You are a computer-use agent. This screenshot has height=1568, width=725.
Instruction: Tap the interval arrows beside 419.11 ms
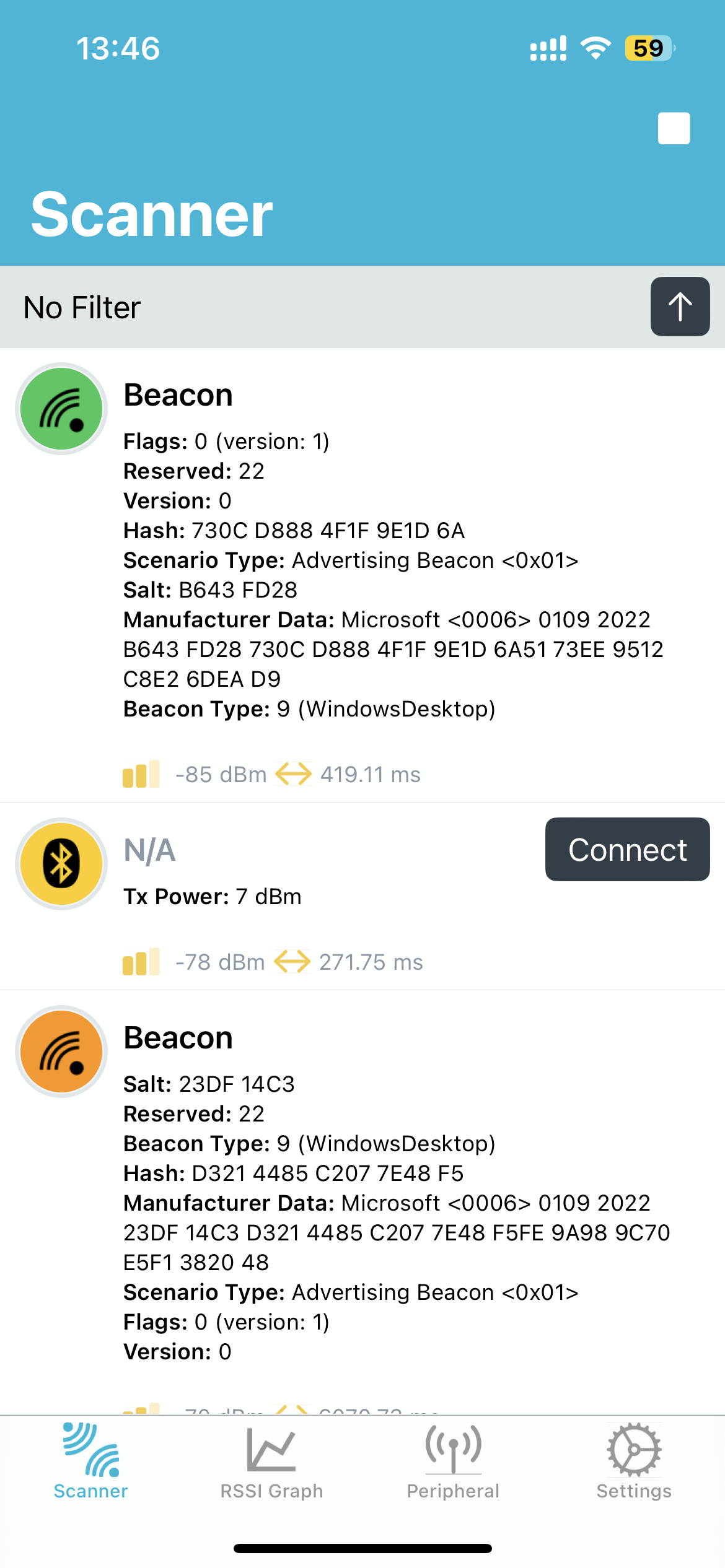point(293,774)
